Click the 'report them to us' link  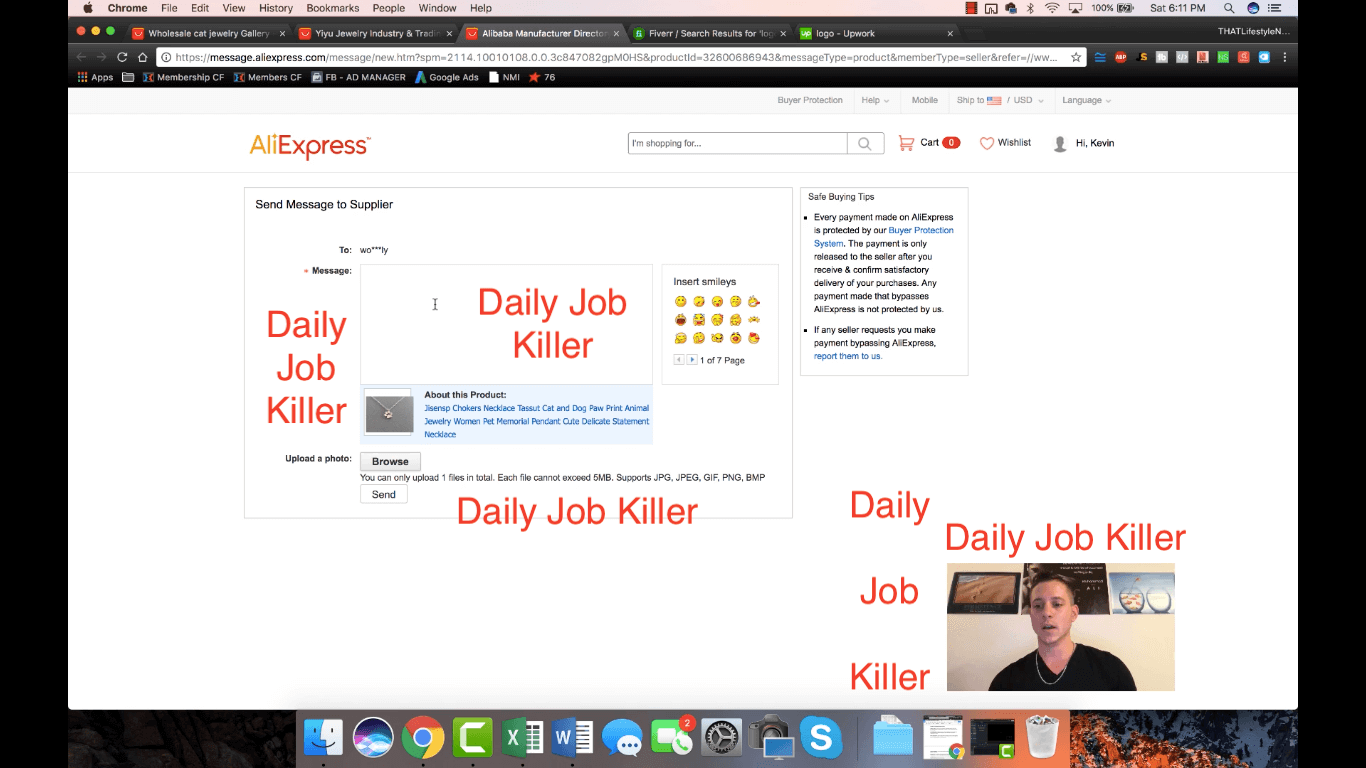tap(848, 356)
